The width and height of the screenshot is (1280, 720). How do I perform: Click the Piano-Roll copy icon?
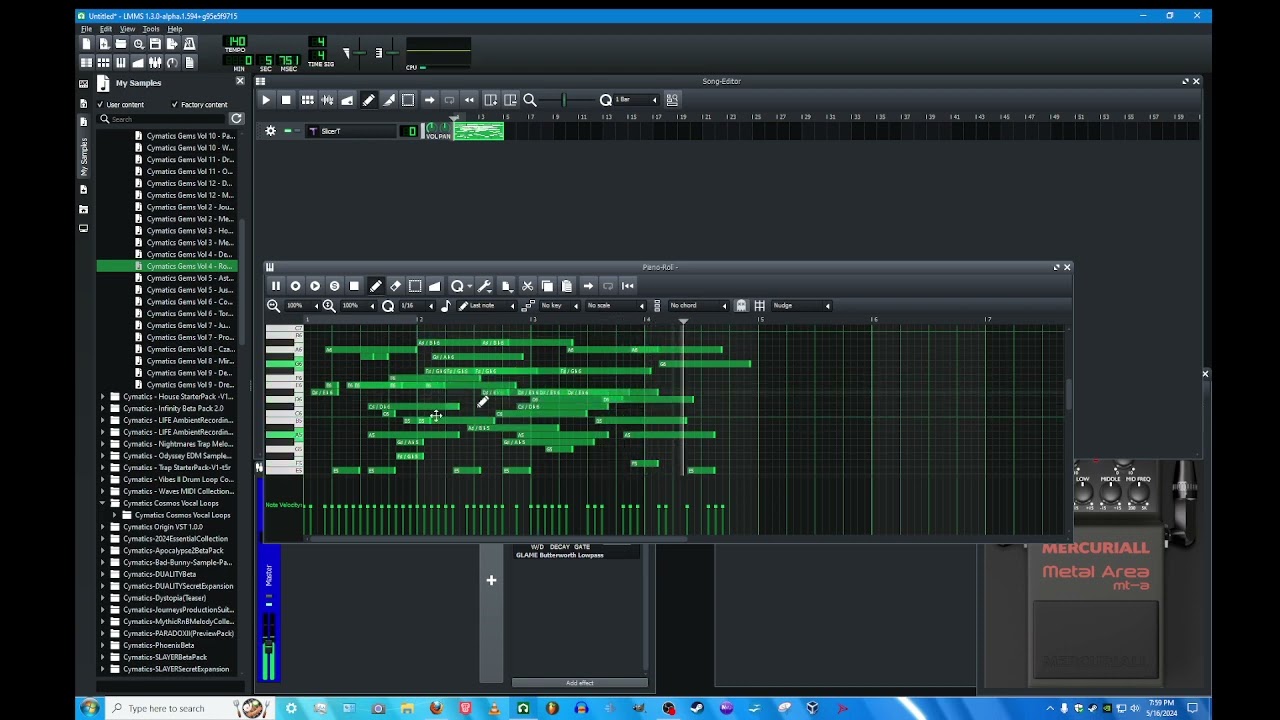547,286
